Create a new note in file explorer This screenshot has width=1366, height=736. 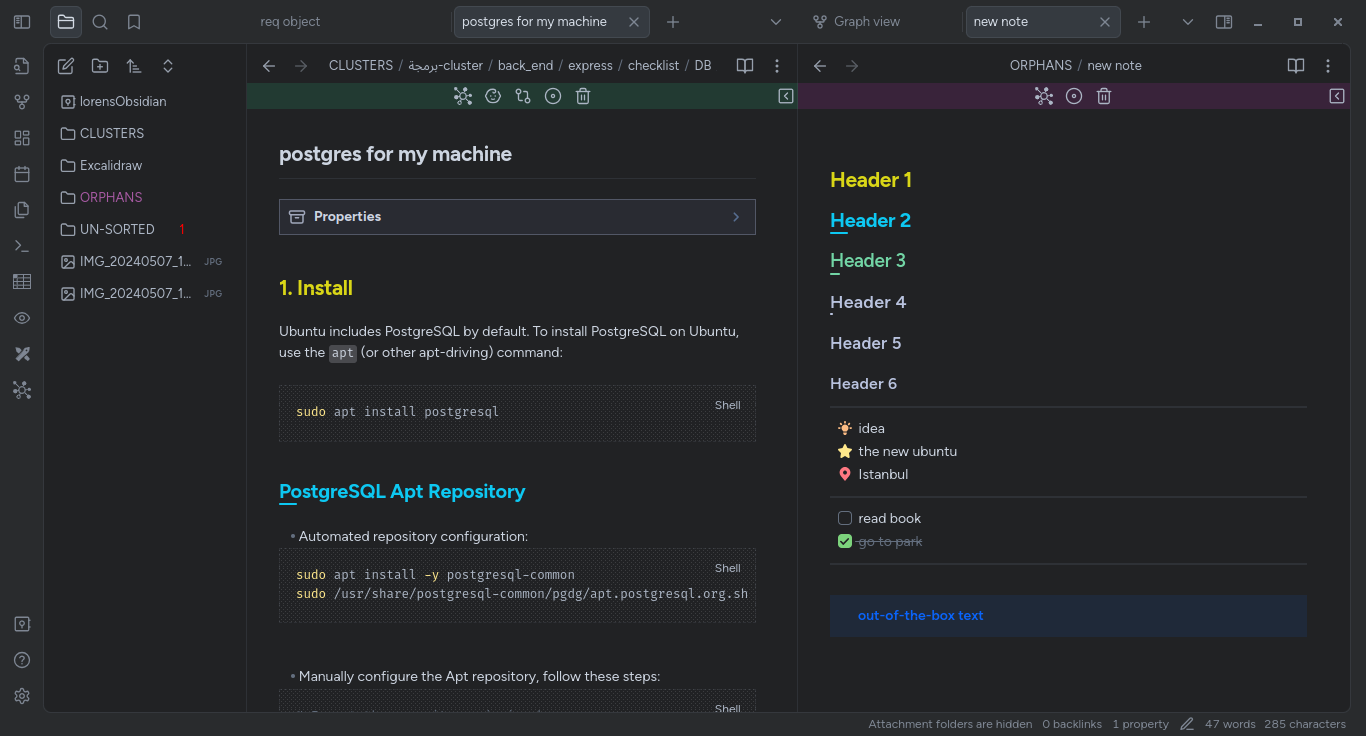click(x=66, y=66)
